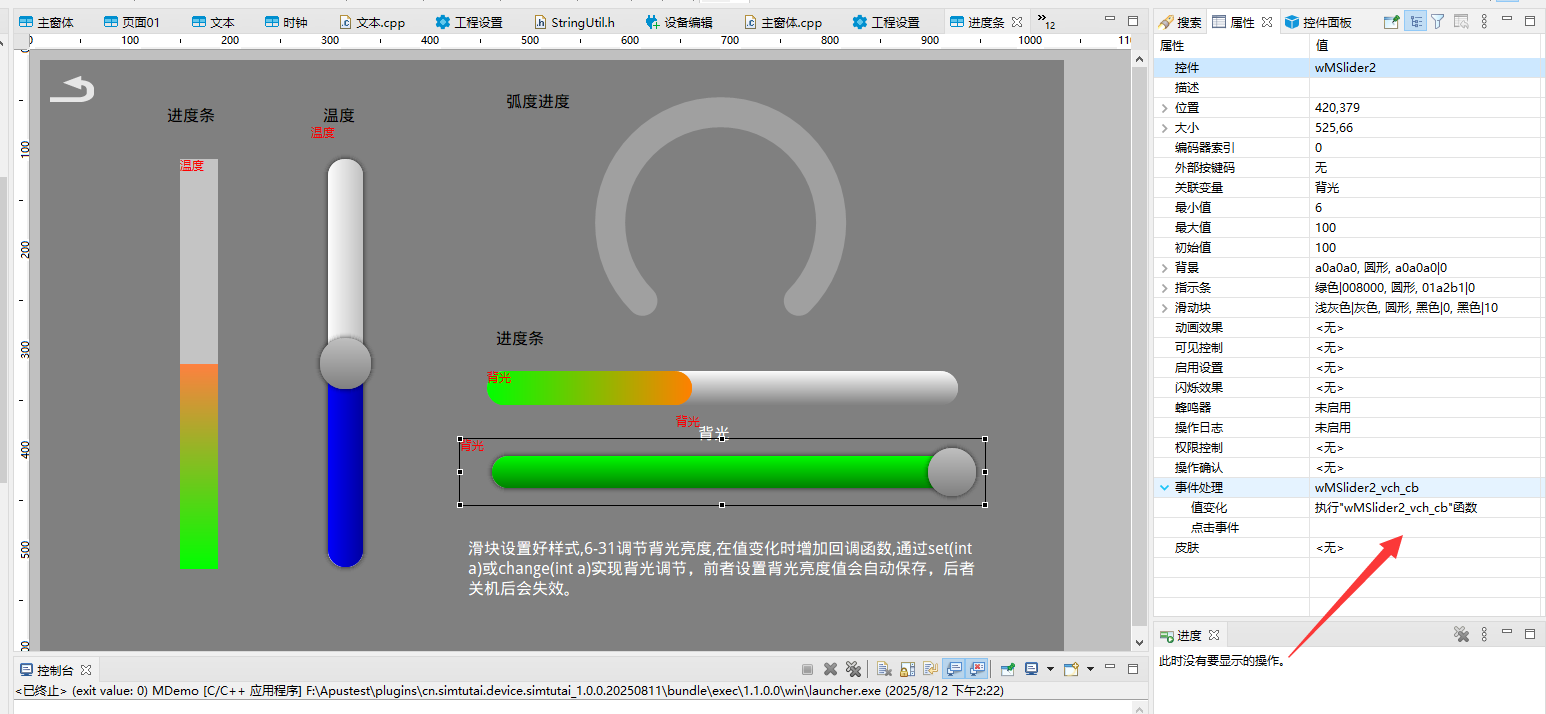Viewport: 1546px width, 714px height.
Task: Open the 进度 view menu (three dots)
Action: [1484, 635]
